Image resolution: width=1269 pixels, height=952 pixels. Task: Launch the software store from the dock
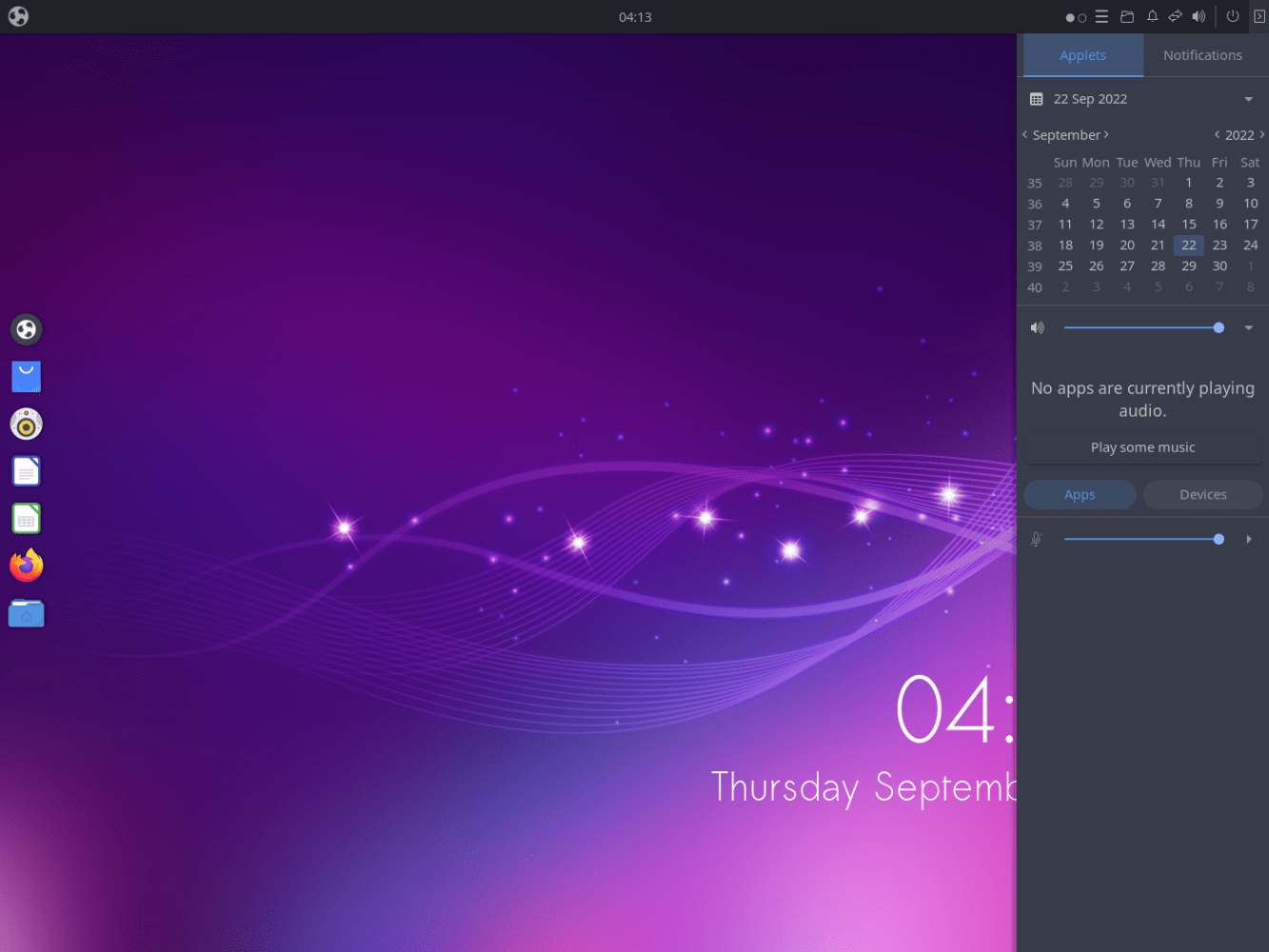tap(26, 376)
